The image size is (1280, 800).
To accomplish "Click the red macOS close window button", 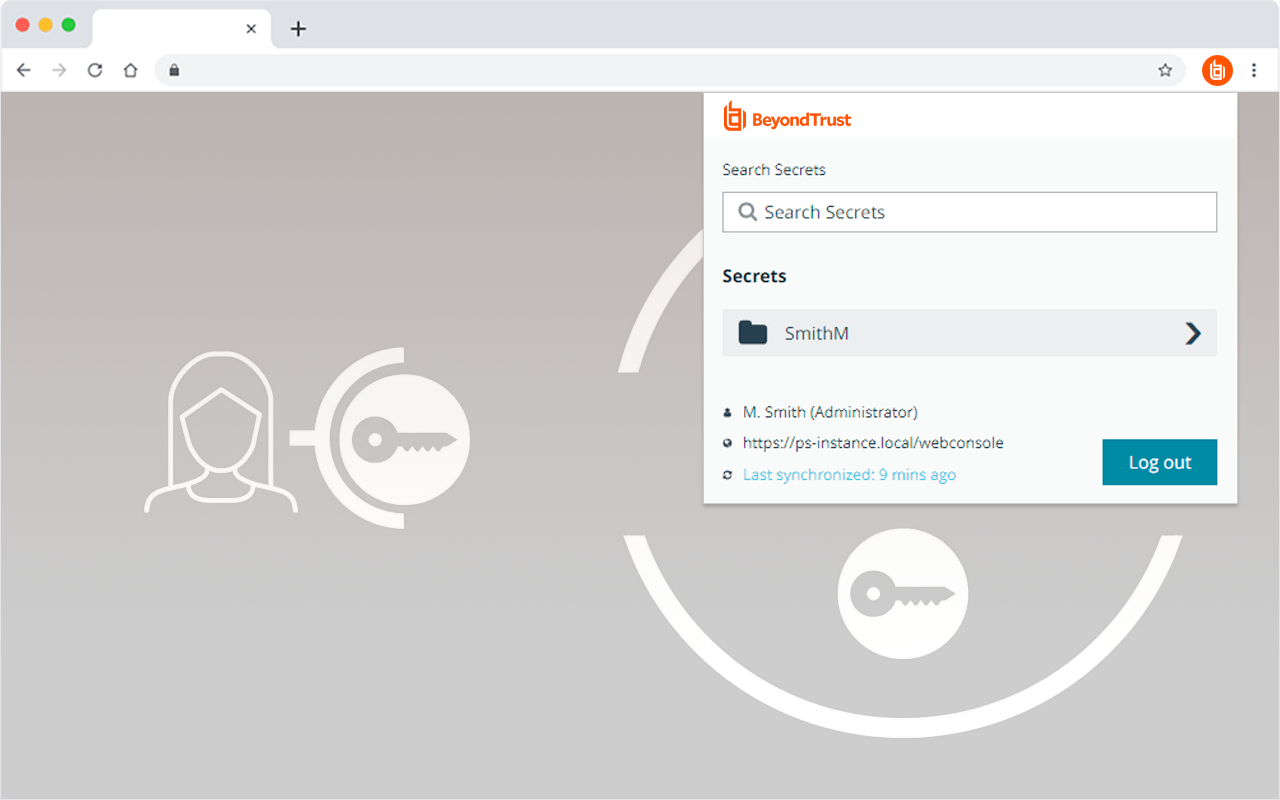I will pos(22,25).
